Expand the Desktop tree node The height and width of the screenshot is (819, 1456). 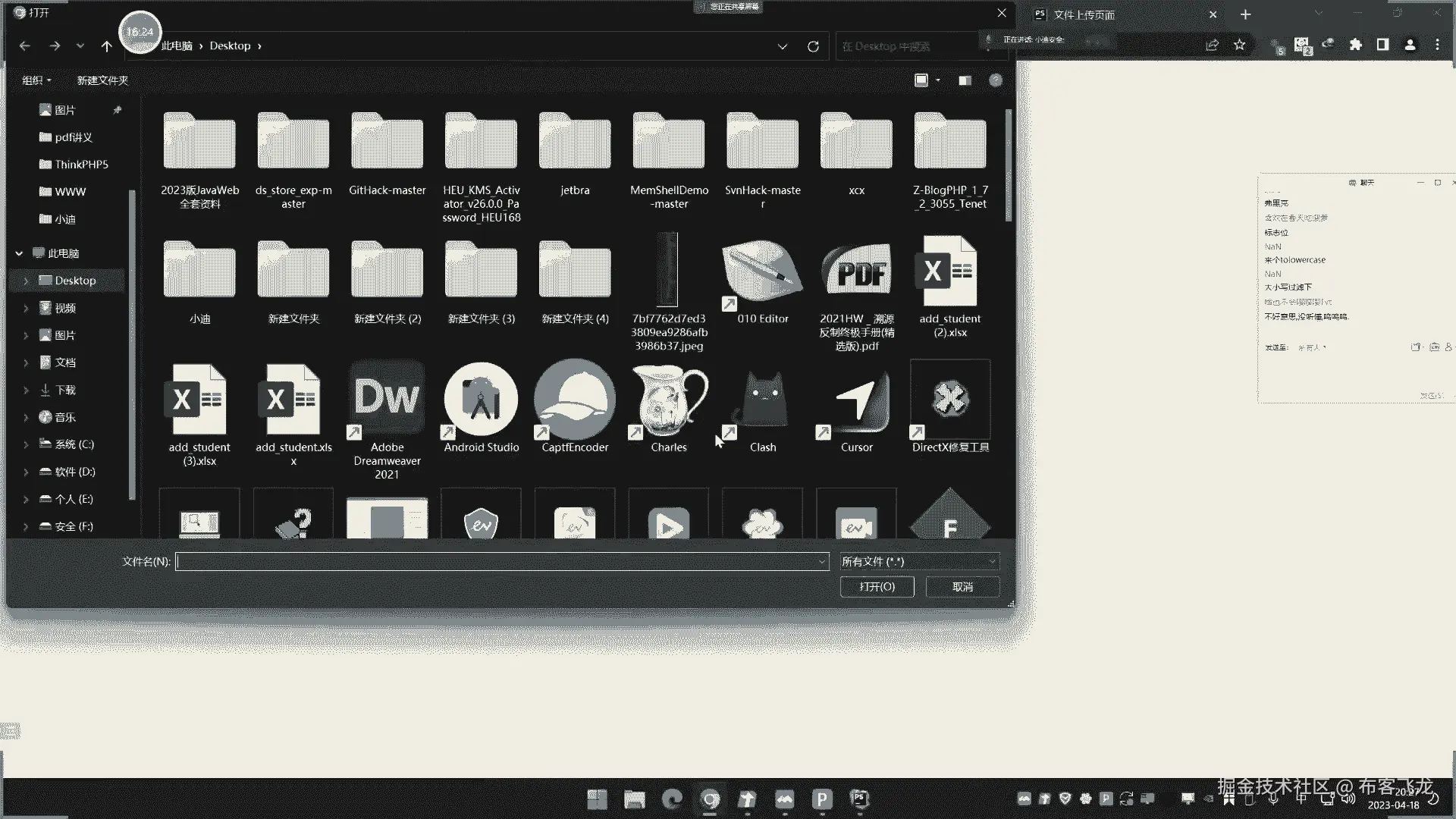point(26,281)
